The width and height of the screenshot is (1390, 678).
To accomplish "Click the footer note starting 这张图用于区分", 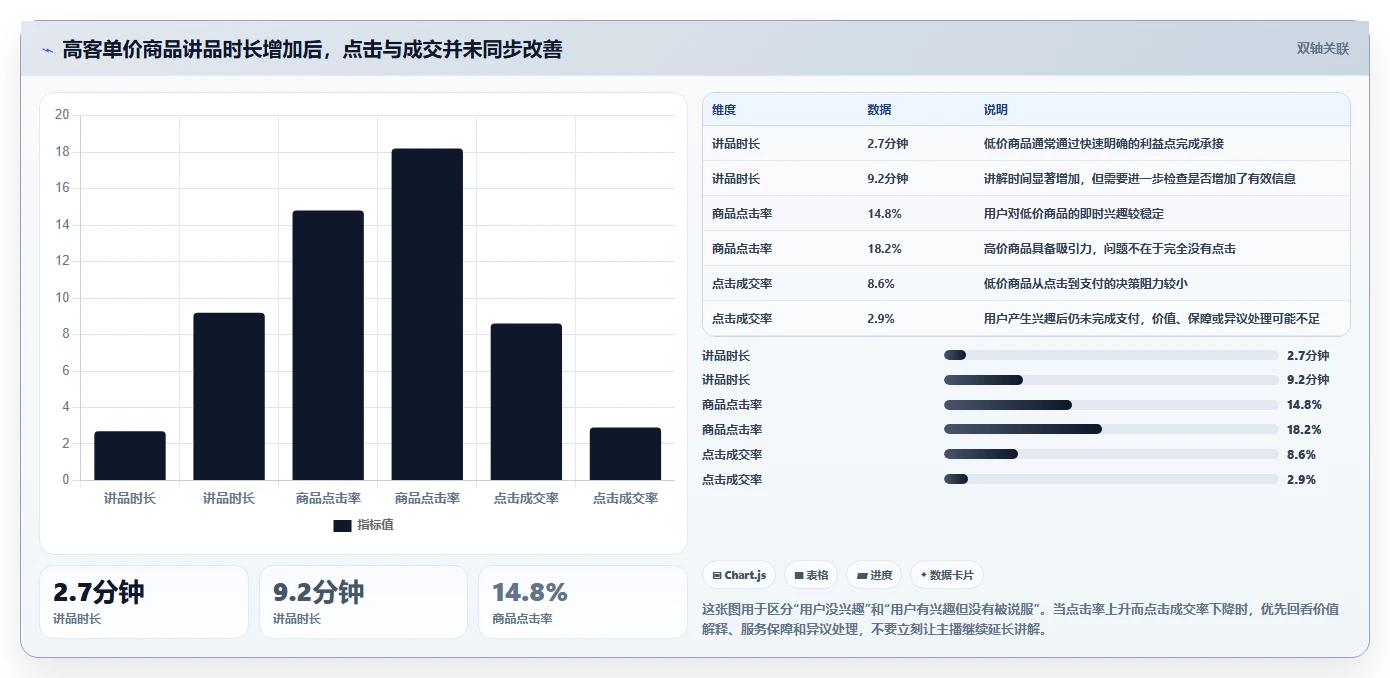I will coord(1021,619).
